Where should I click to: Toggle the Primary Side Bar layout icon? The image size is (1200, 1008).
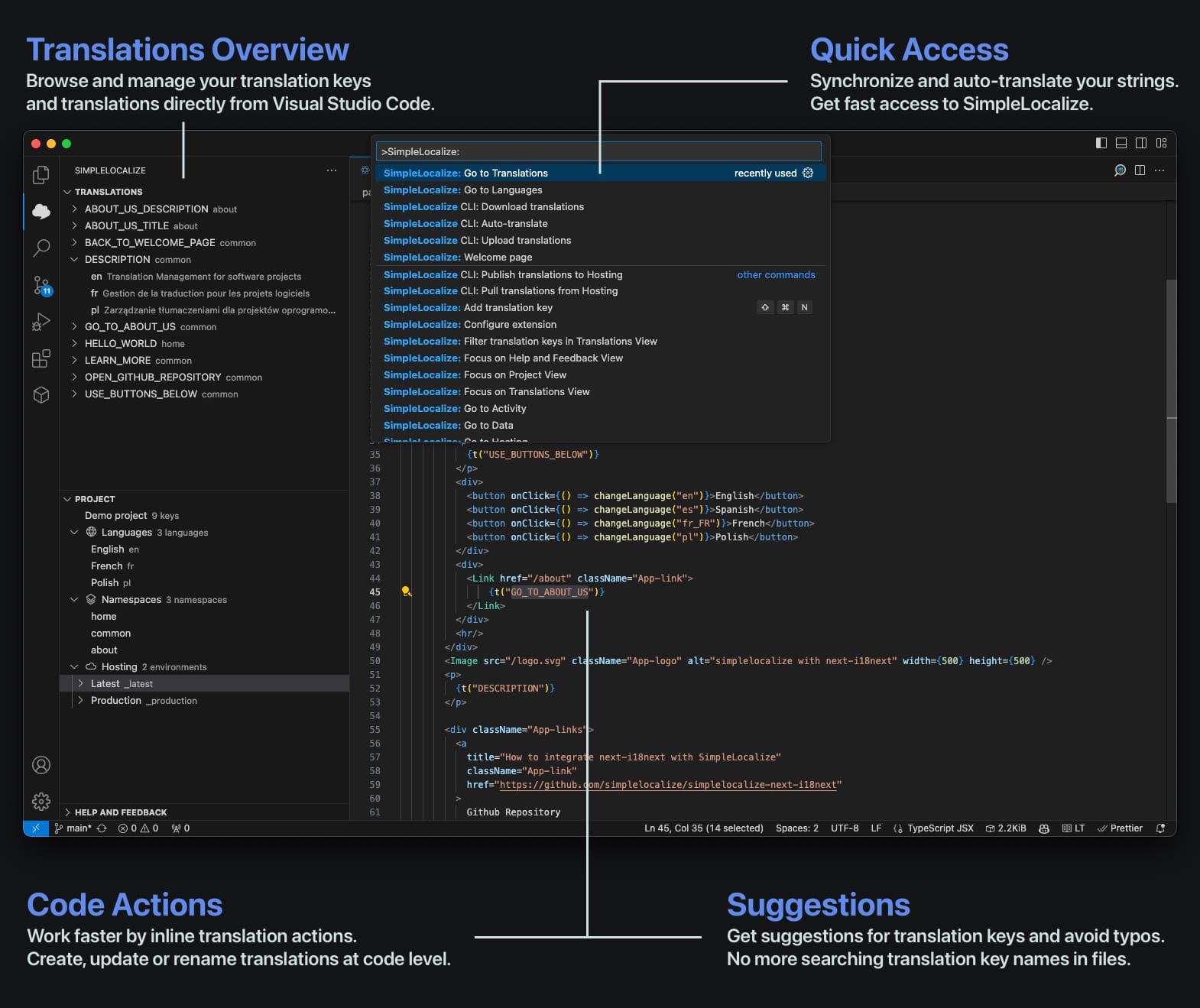pos(1101,143)
